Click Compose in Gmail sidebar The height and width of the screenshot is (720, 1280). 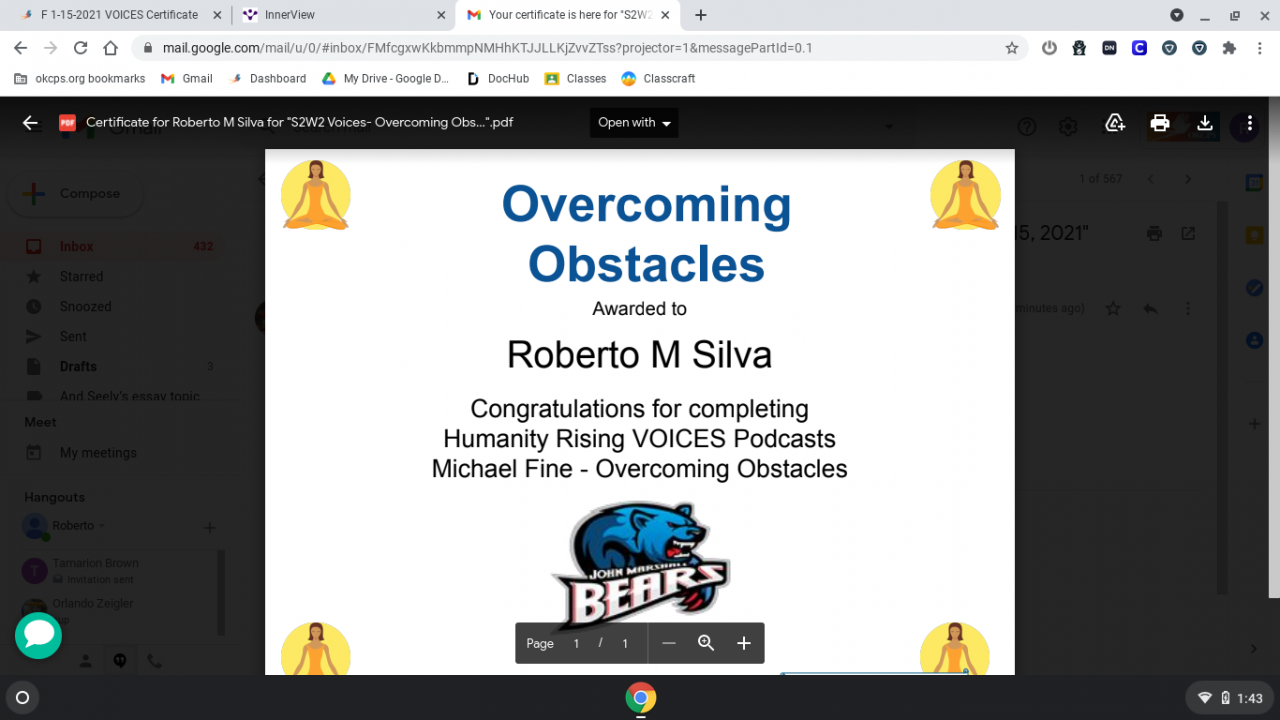tap(76, 193)
